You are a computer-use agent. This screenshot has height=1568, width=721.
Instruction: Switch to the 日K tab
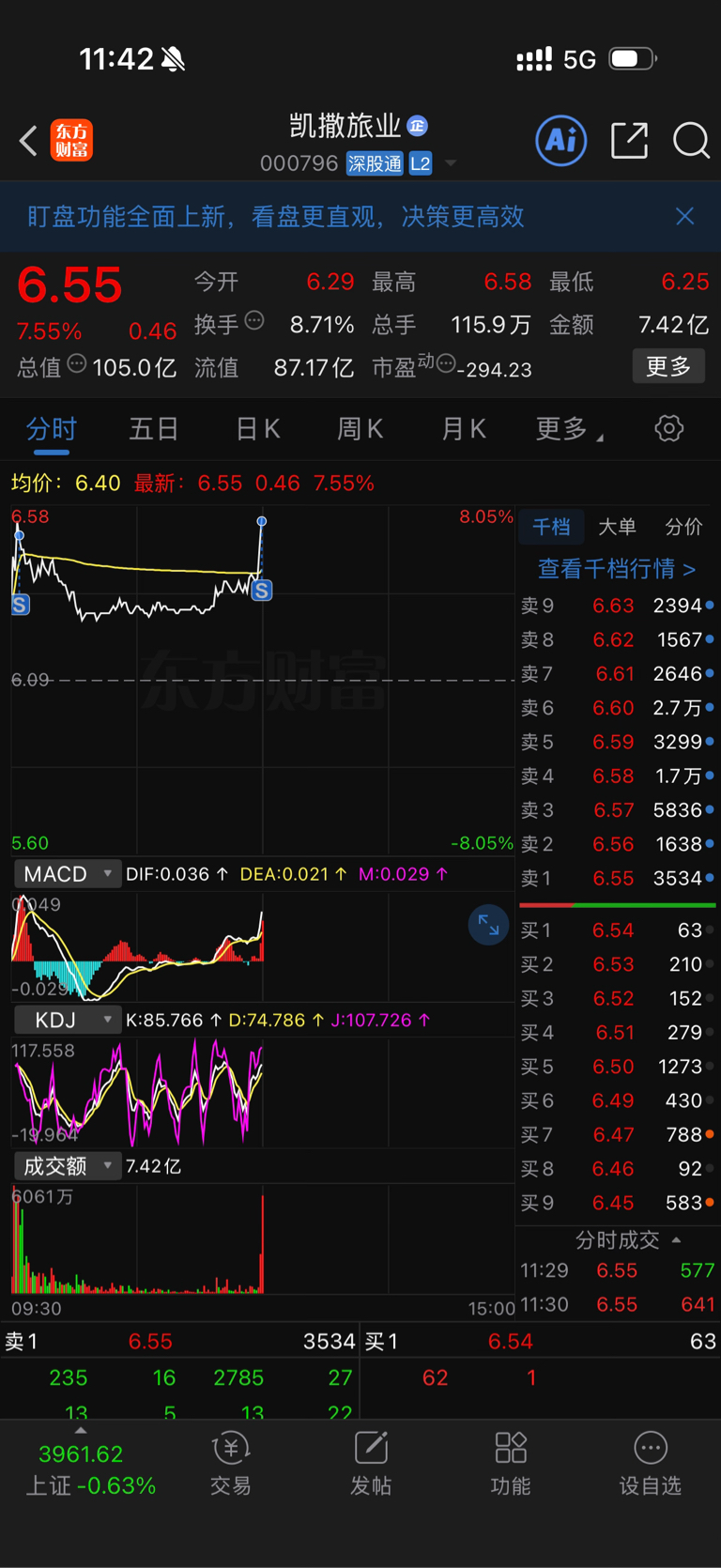click(x=257, y=429)
